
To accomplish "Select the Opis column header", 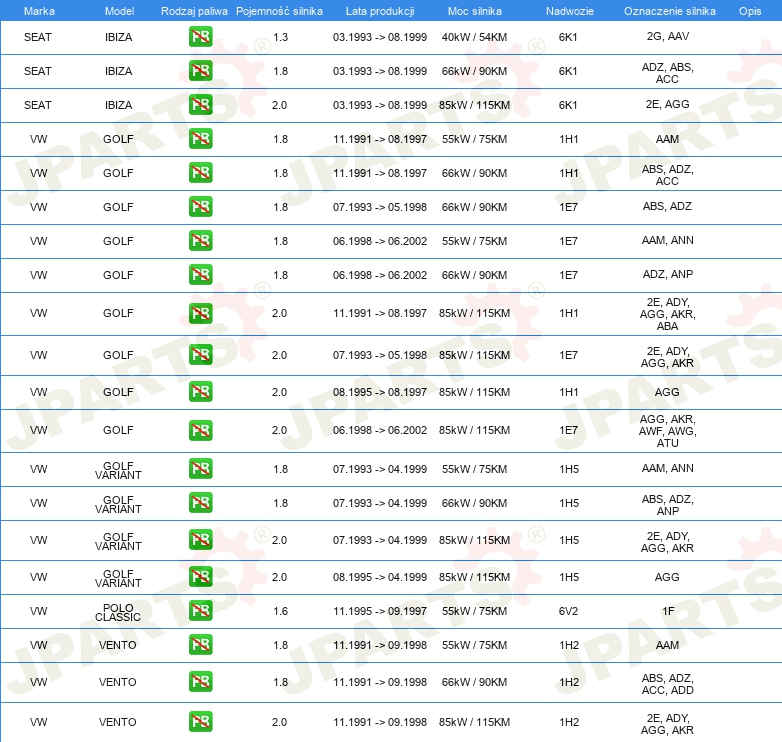I will [750, 11].
